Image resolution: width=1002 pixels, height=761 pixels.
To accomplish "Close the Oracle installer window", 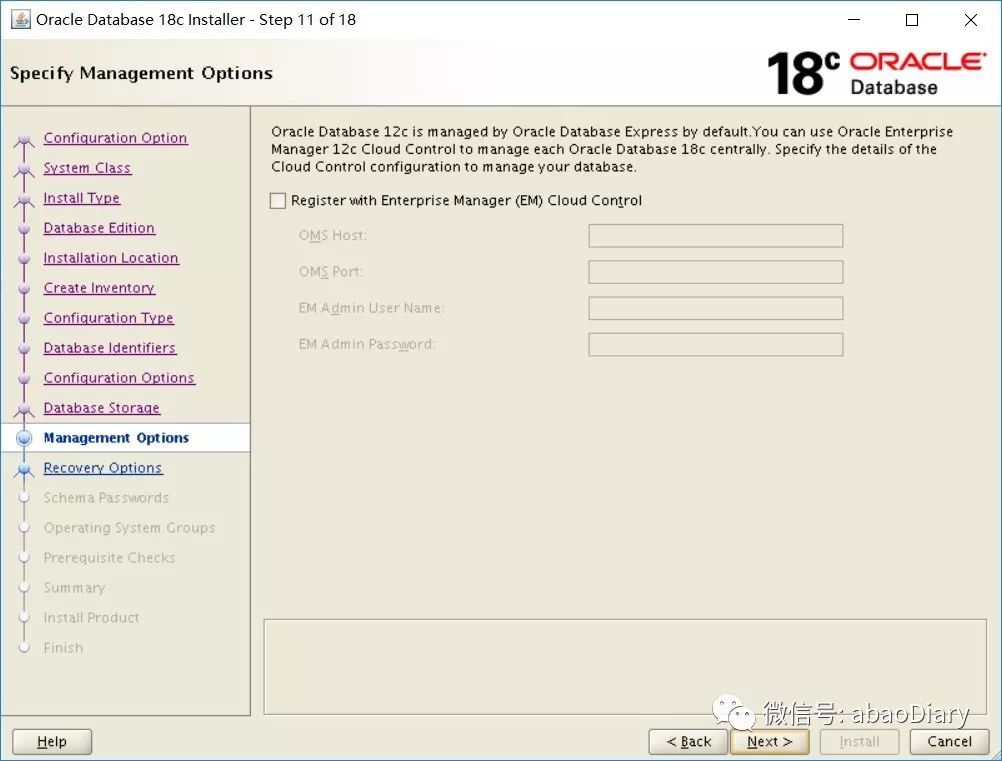I will [x=971, y=20].
